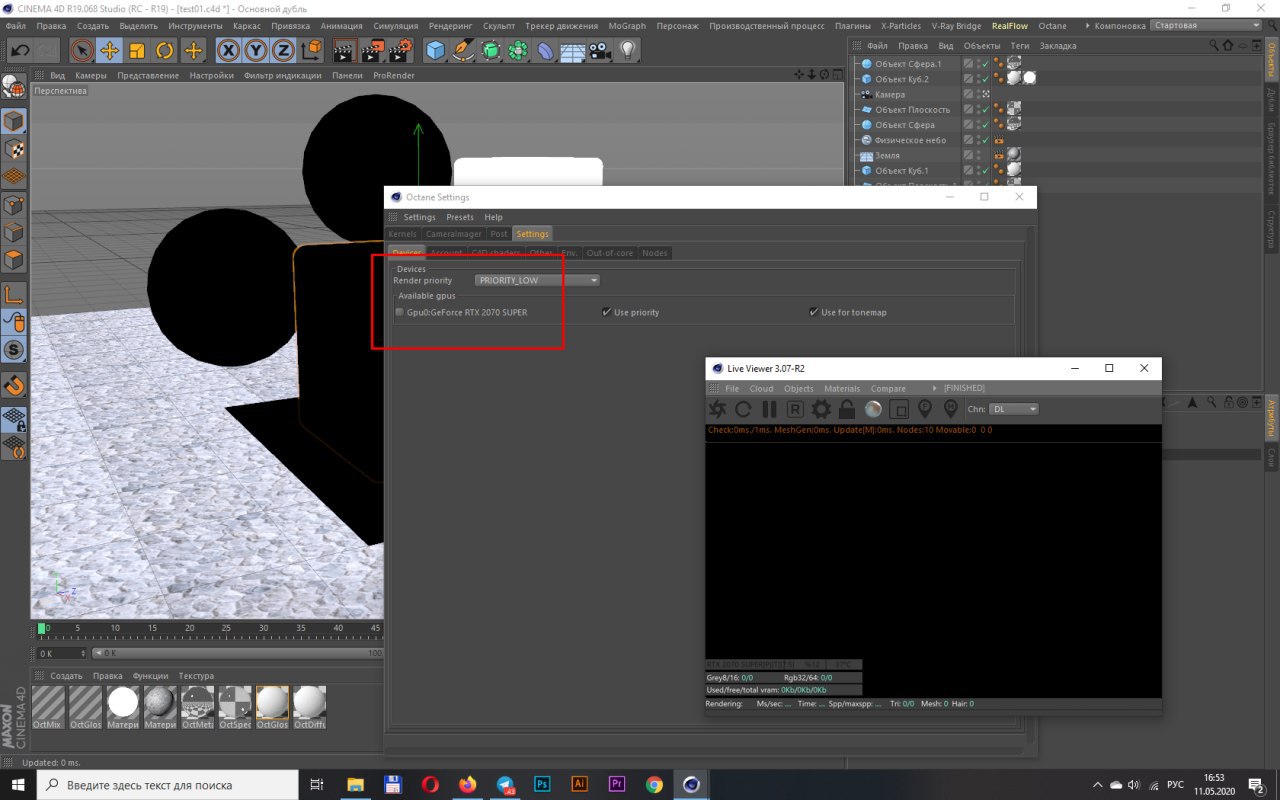
Task: Click the green Array modeling icon
Action: tap(518, 49)
